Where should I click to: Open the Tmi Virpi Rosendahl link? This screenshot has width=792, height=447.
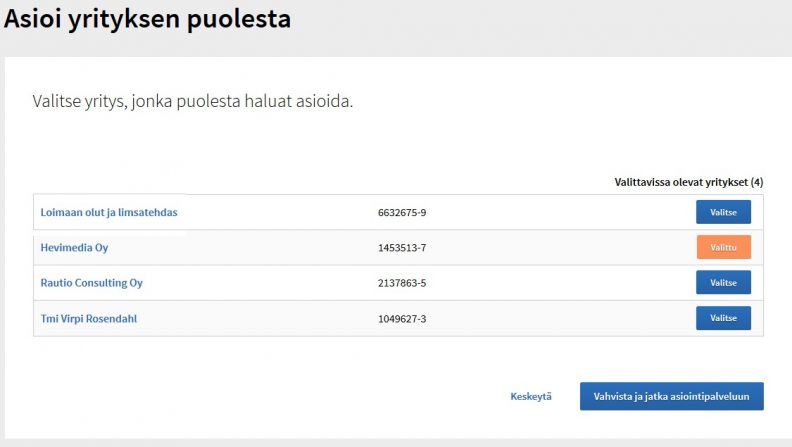point(88,319)
